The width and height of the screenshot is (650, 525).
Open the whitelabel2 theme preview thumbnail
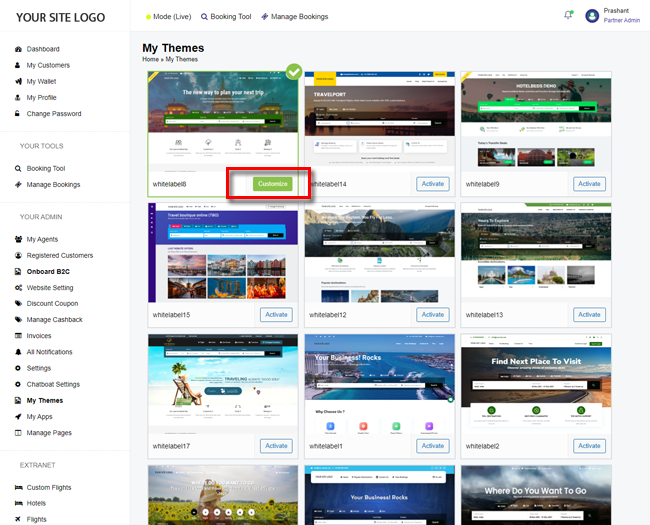tap(536, 384)
